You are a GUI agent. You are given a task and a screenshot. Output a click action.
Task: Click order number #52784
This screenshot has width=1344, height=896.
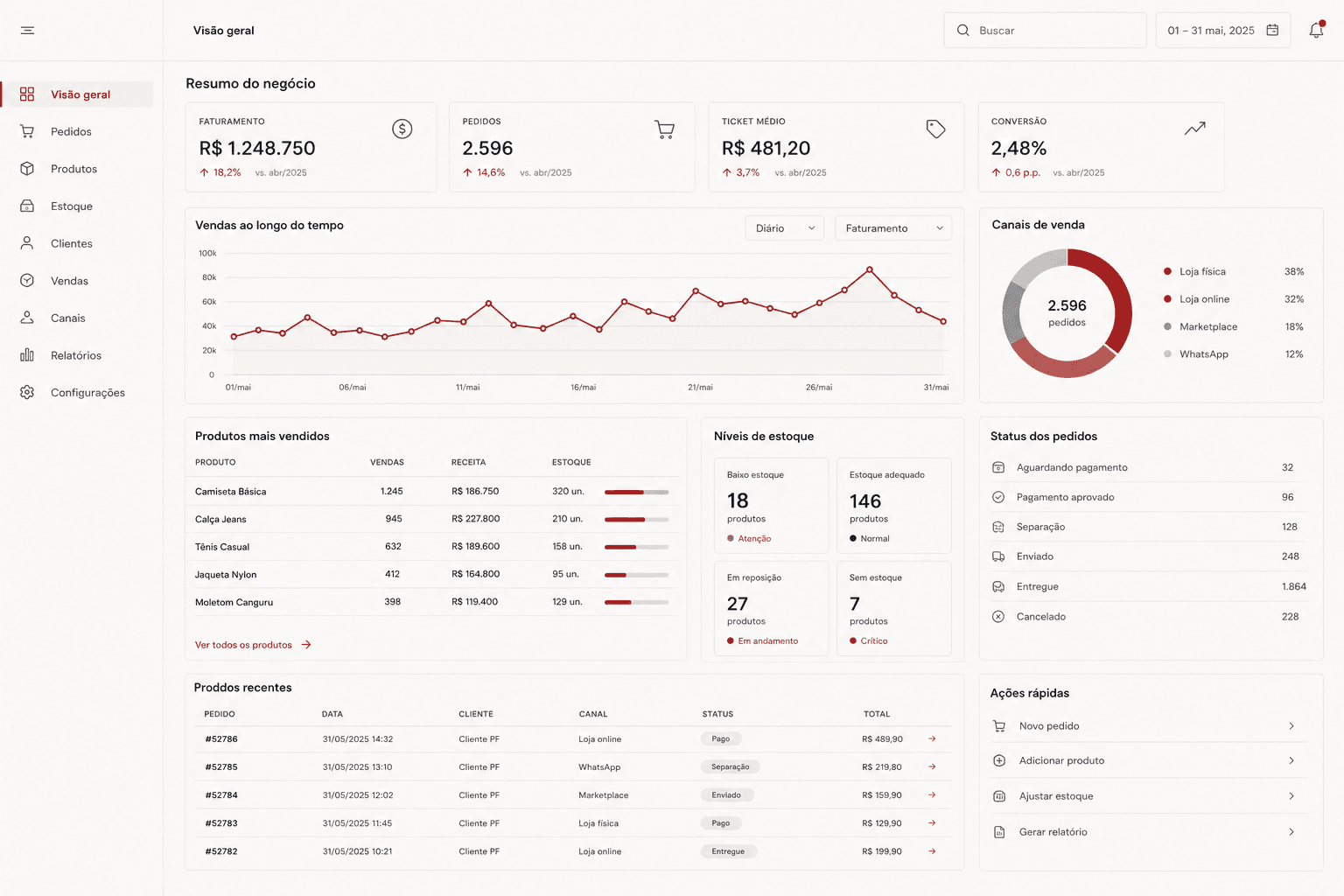click(221, 794)
